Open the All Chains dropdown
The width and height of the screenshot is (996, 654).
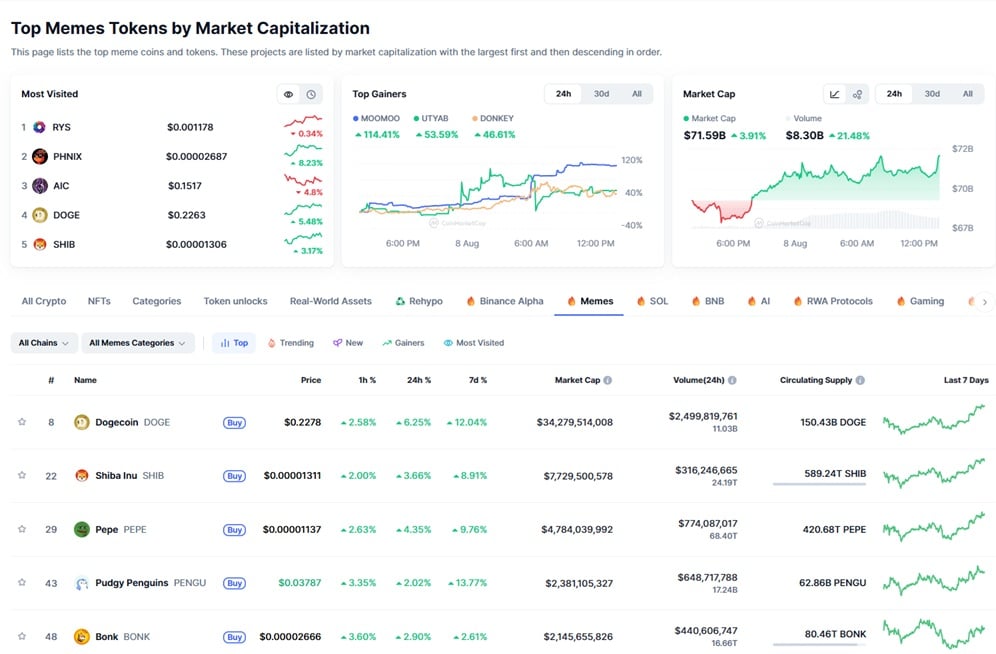[44, 343]
